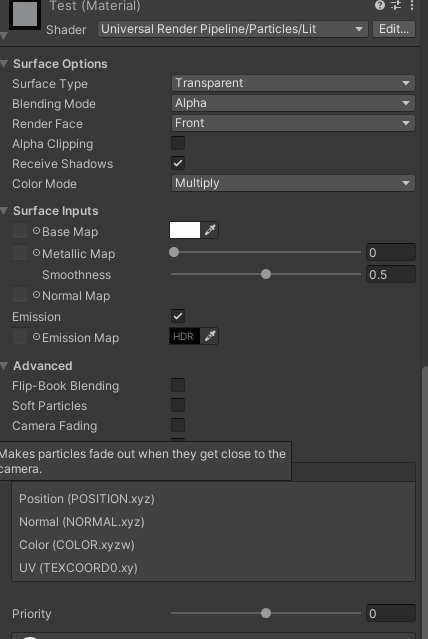Open the Blending Mode dropdown

[x=293, y=103]
